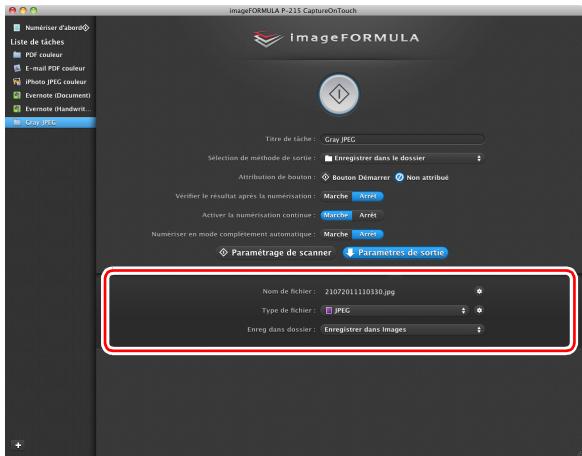Click the Liste de tâches heading
The image size is (582, 456).
37,42
